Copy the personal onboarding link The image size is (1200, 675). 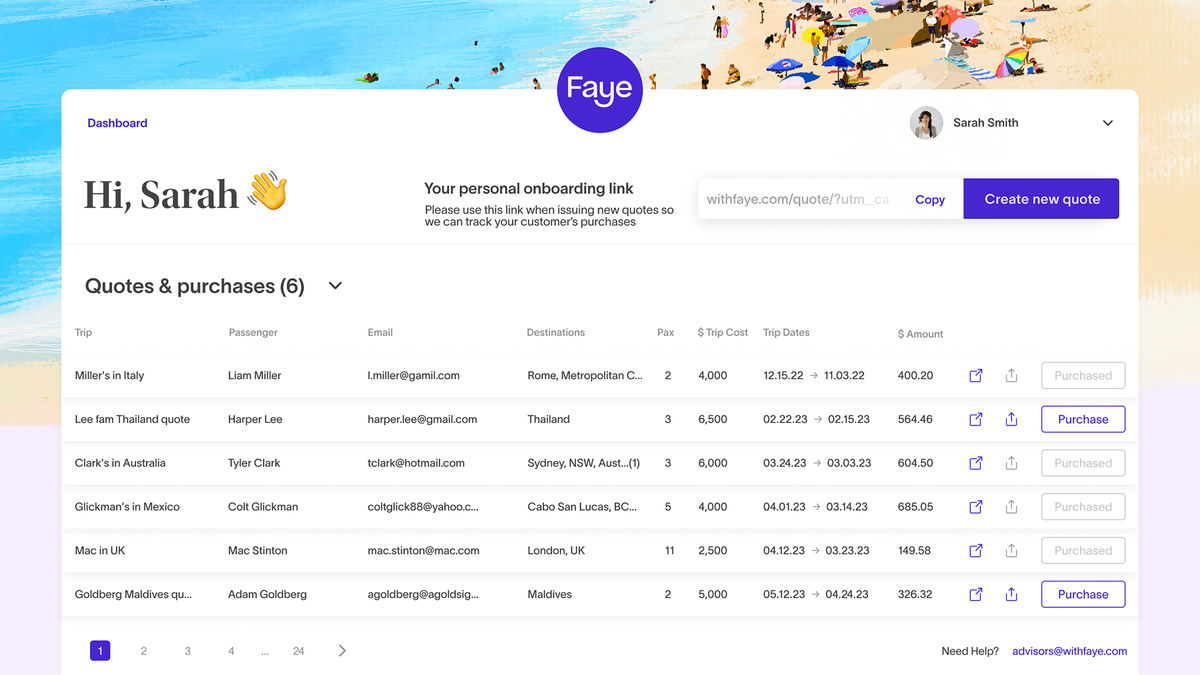pos(930,199)
